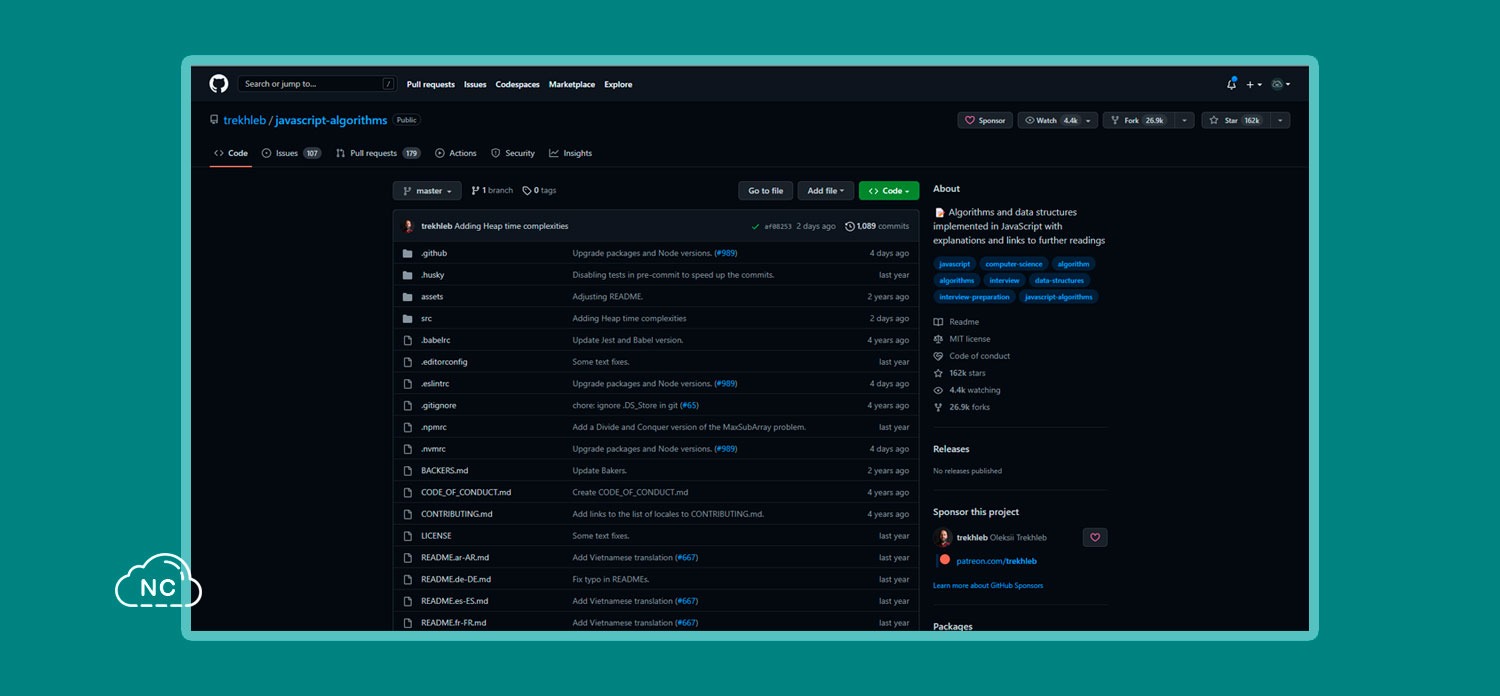Click the LICENSE file icon
The width and height of the screenshot is (1500, 696).
pos(407,536)
